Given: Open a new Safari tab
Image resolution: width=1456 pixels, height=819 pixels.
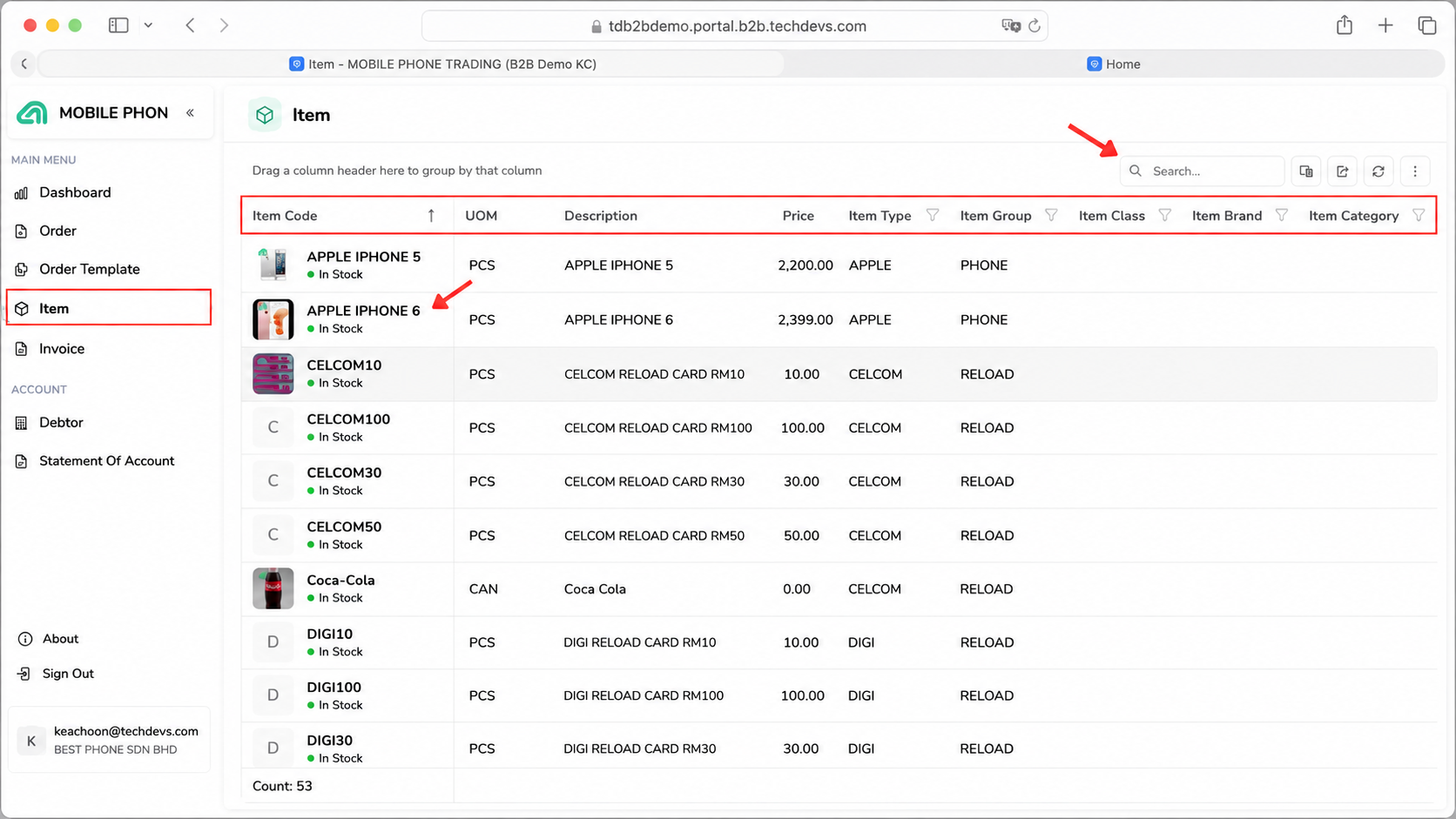Looking at the screenshot, I should (1385, 25).
